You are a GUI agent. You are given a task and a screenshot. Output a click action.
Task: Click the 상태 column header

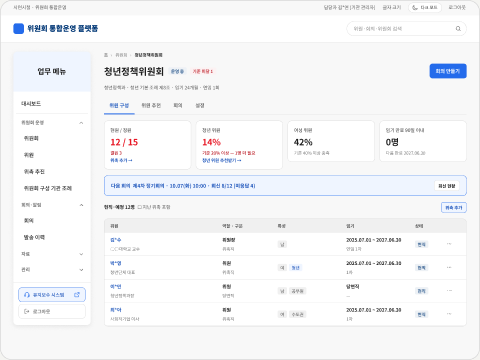pyautogui.click(x=419, y=226)
